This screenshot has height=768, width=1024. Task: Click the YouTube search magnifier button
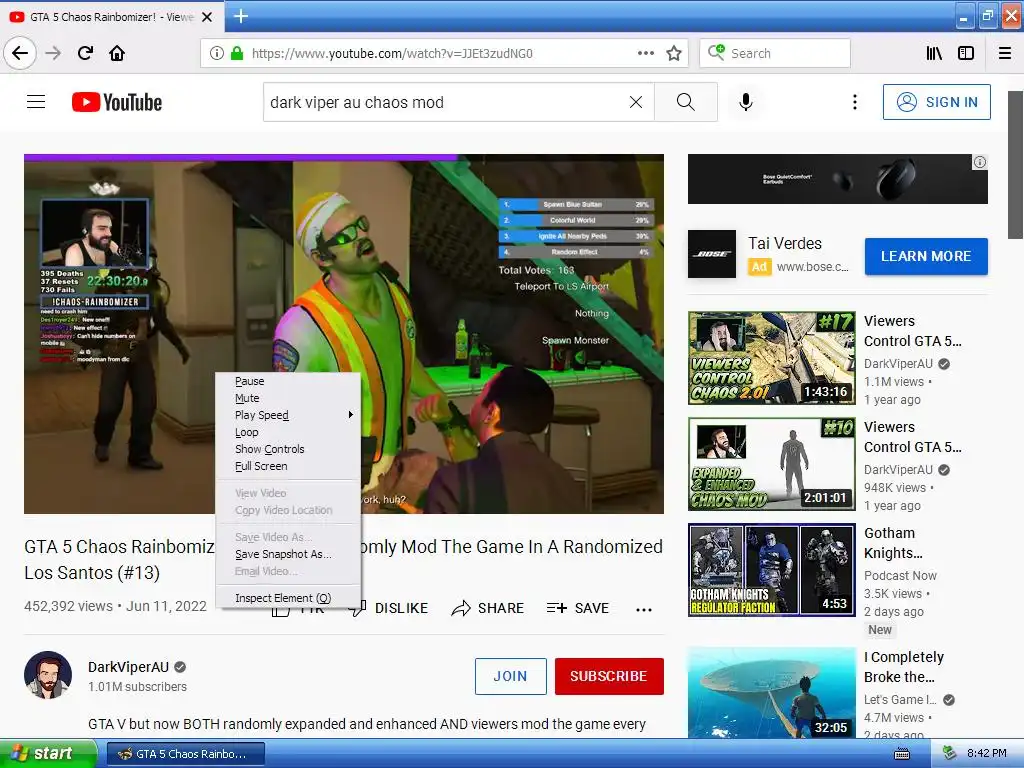(x=686, y=102)
